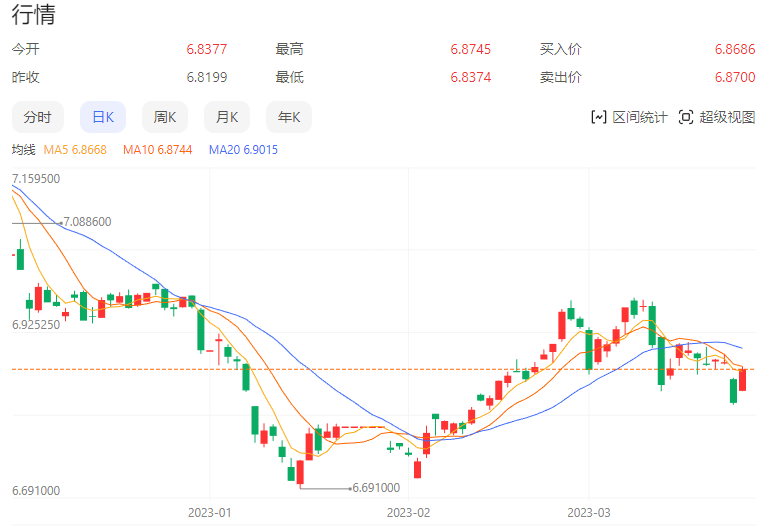
Task: Click the 2023-01 date axis label
Action: [210, 512]
